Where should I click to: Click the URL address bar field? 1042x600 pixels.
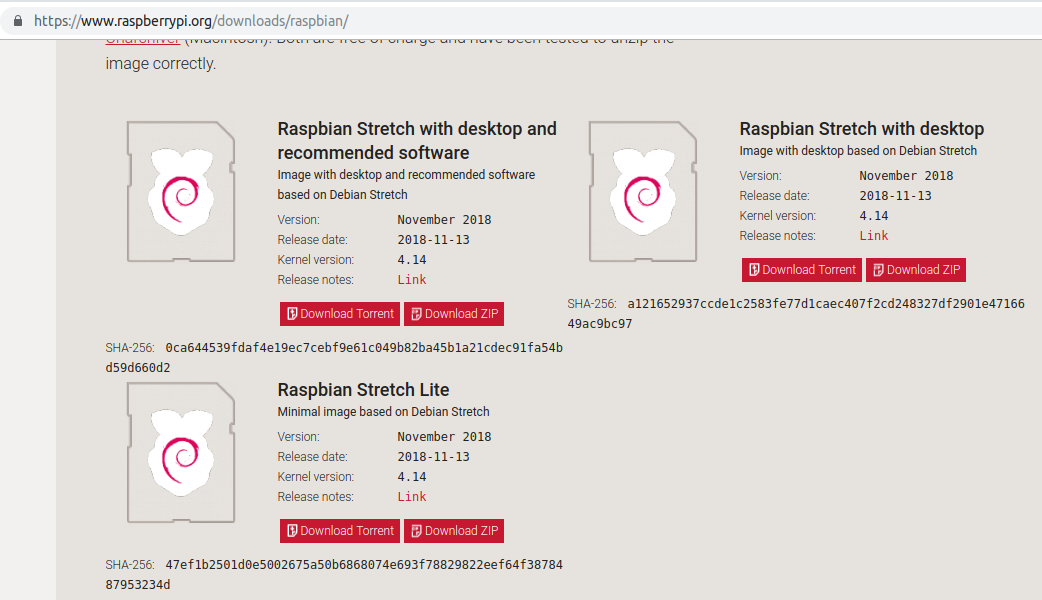(x=521, y=21)
